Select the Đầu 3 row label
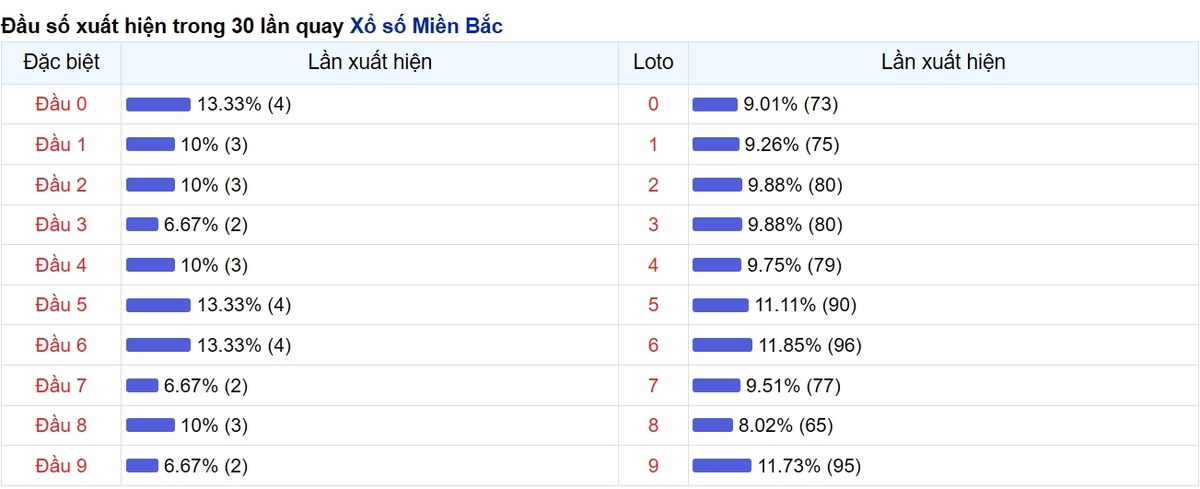Viewport: 1200px width, 489px height. click(x=61, y=225)
